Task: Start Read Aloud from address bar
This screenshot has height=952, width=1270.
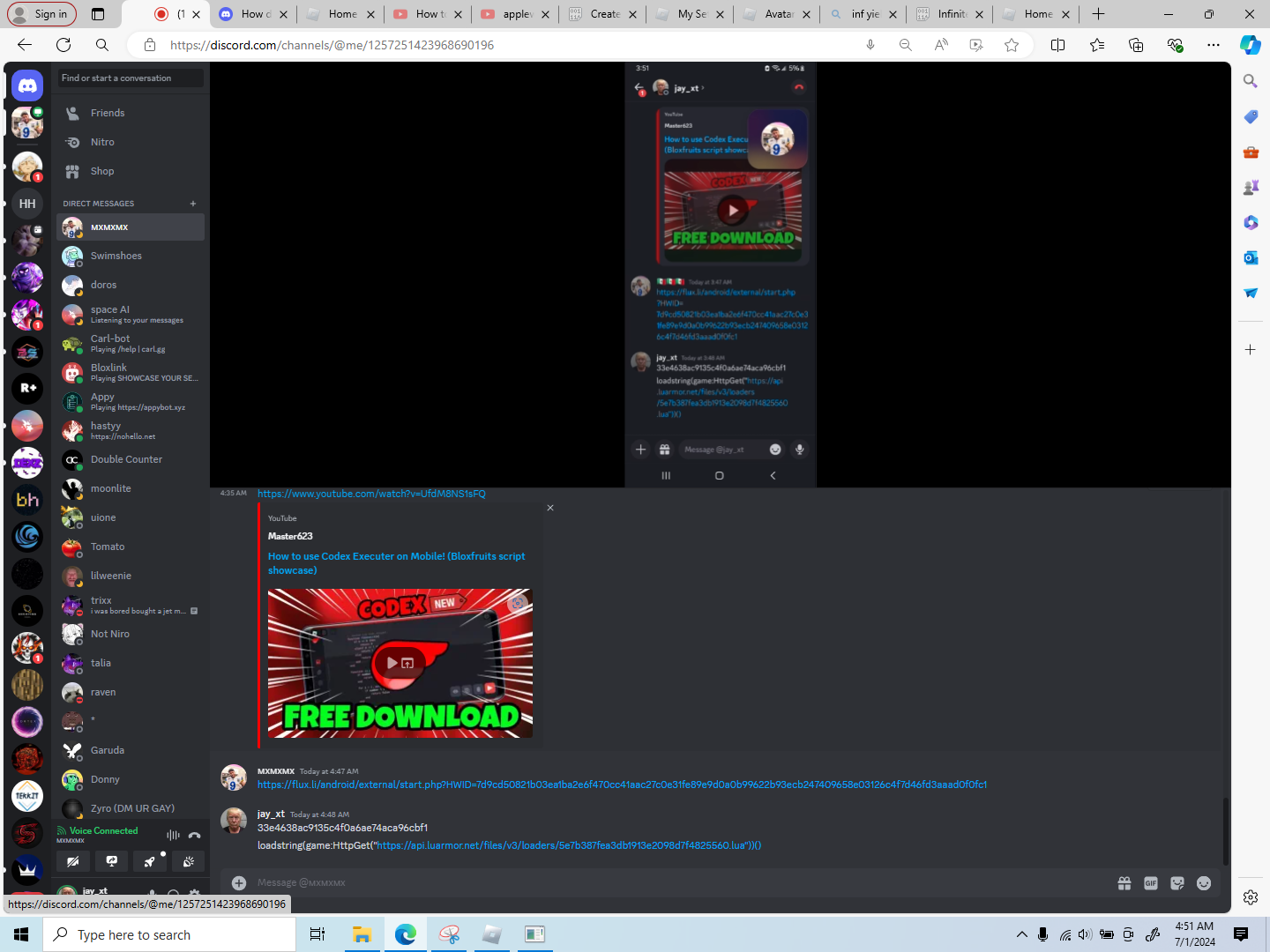Action: pyautogui.click(x=941, y=45)
